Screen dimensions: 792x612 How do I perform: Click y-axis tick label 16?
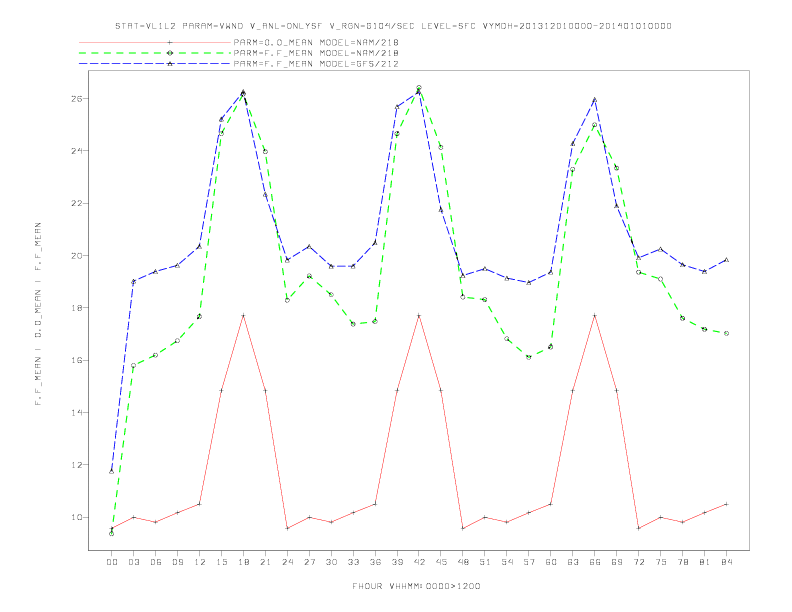[77, 361]
